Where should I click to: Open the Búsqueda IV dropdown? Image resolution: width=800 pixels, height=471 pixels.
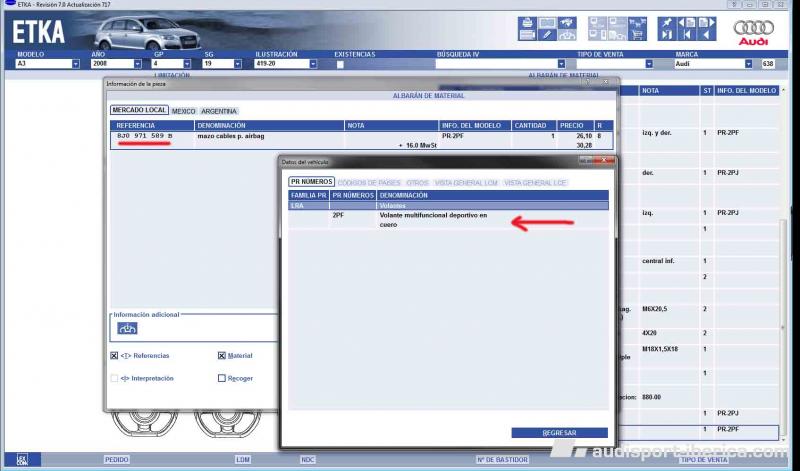561,64
